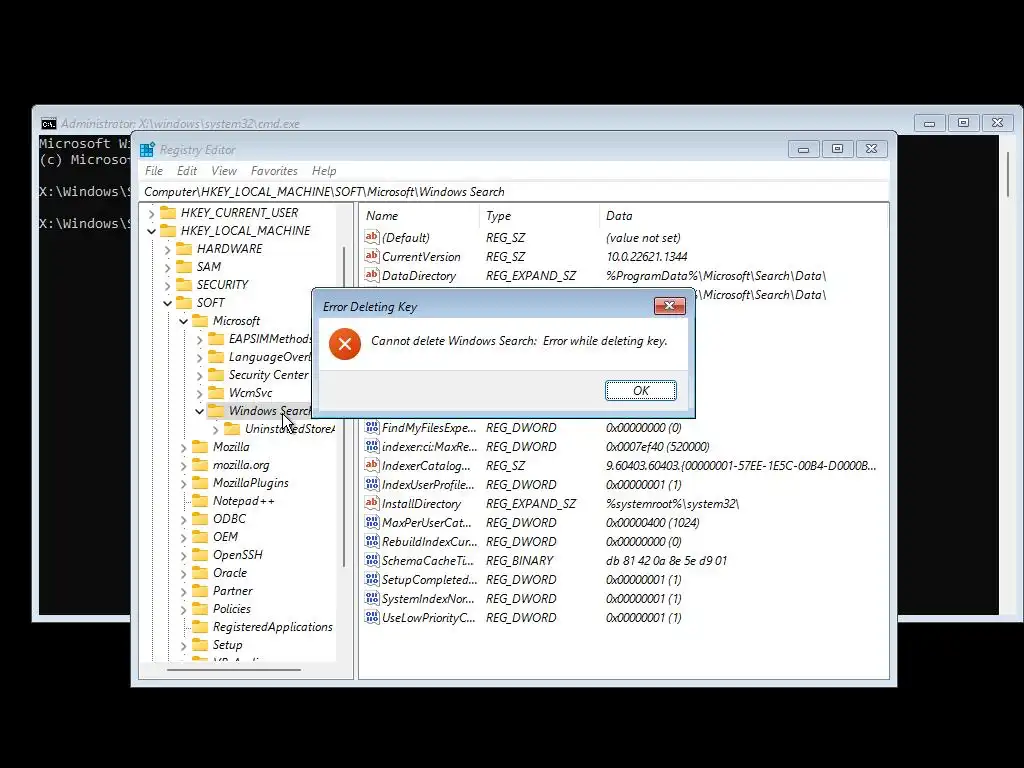Collapse the Microsoft key
The height and width of the screenshot is (768, 1024).
pyautogui.click(x=184, y=321)
